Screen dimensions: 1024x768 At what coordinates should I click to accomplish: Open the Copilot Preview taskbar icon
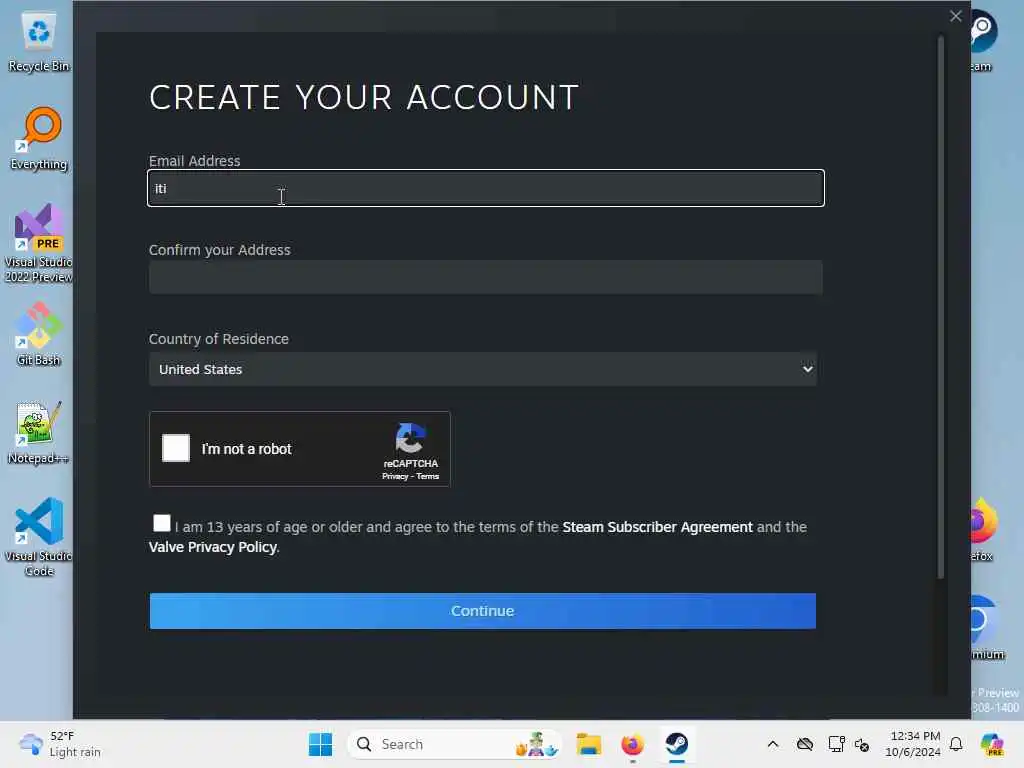(992, 744)
